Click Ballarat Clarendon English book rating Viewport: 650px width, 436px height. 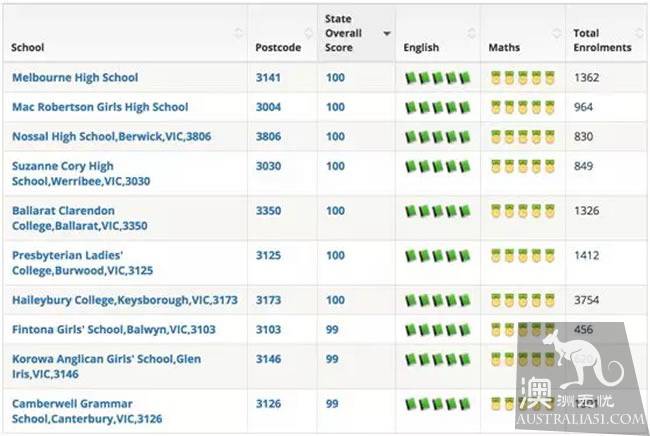438,211
